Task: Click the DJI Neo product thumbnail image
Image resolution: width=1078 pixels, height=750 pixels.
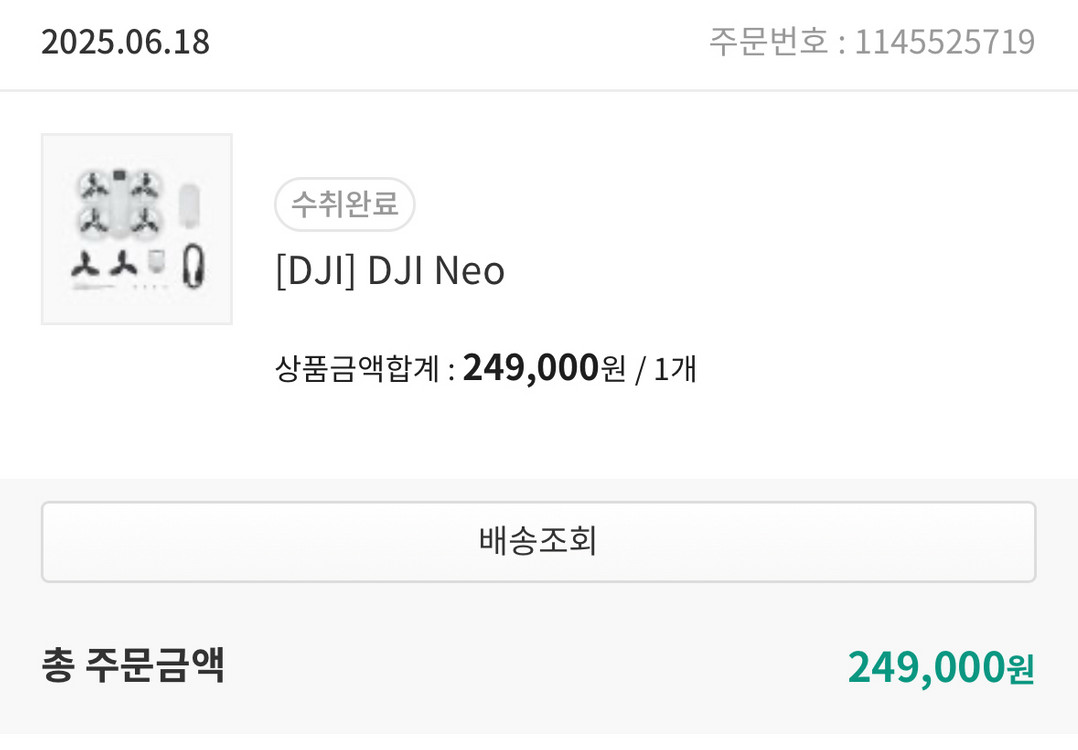Action: click(137, 227)
